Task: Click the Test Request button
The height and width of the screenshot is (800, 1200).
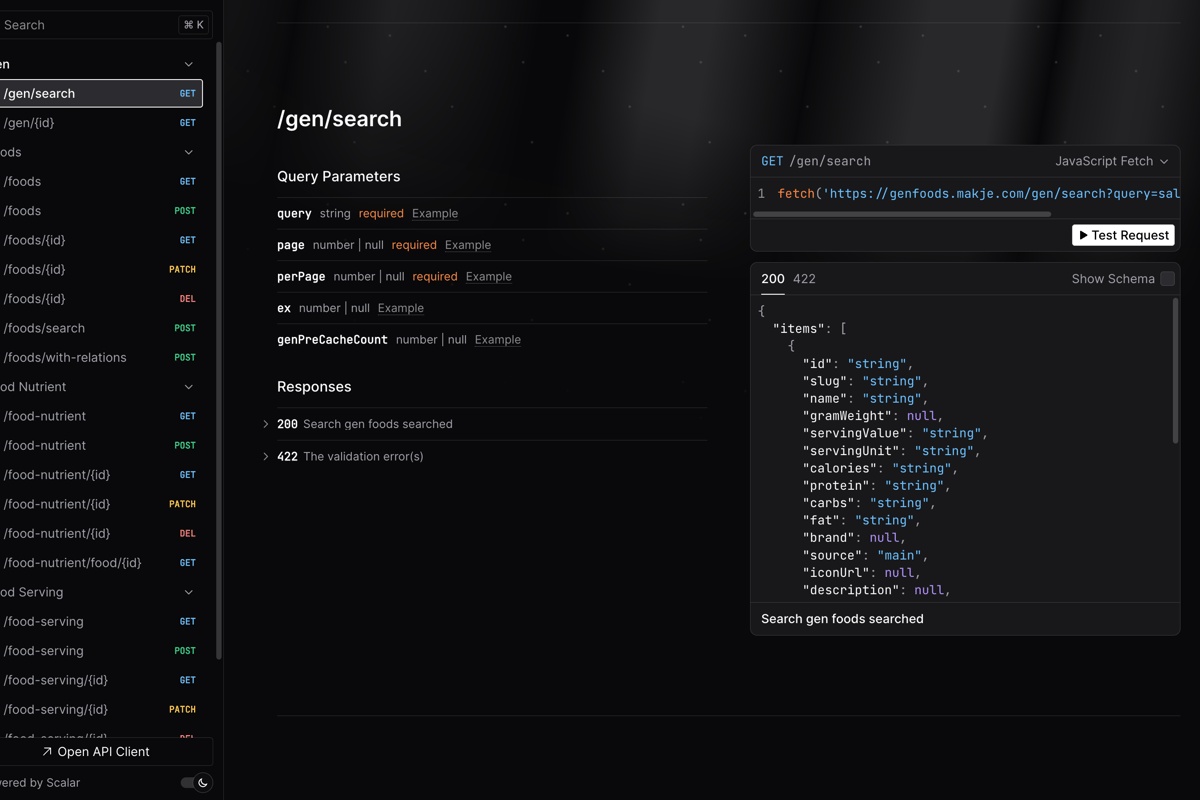Action: 1123,235
